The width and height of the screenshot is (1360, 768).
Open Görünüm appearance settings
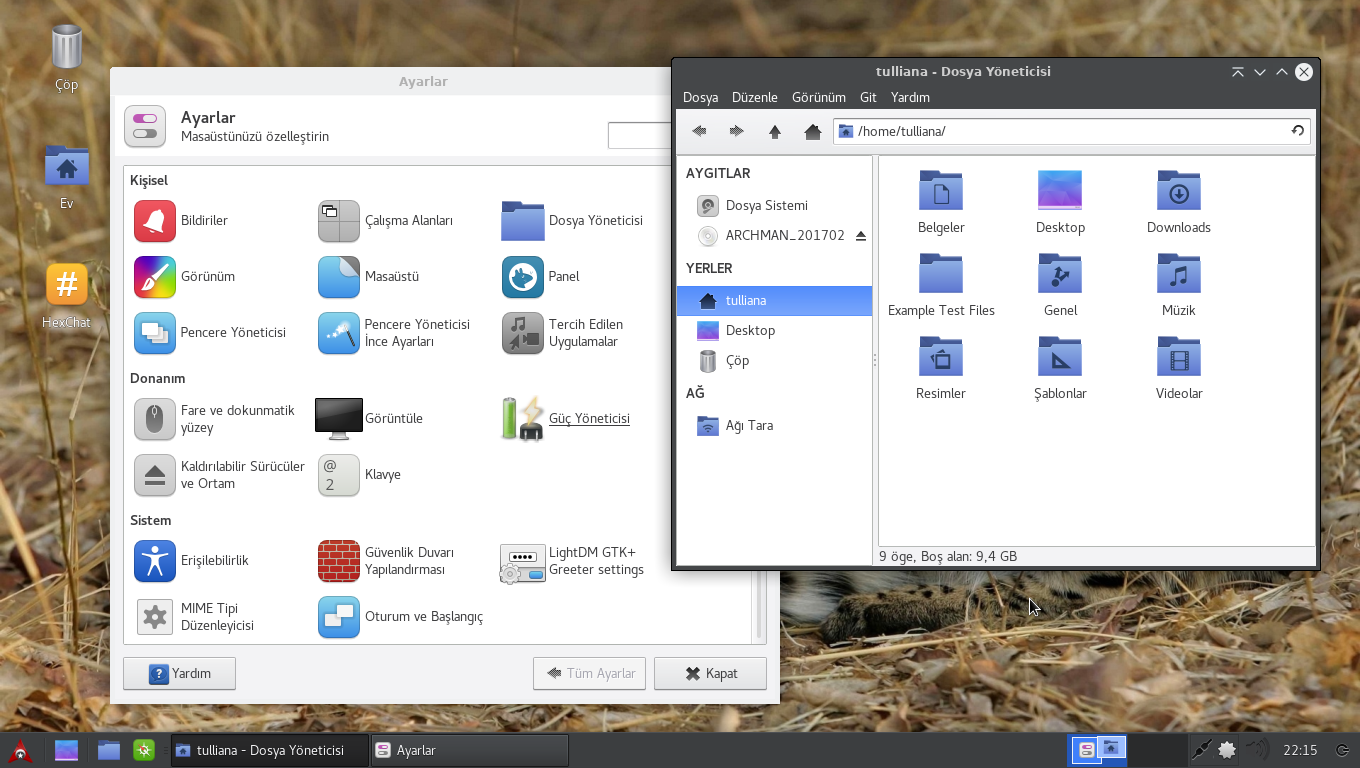point(185,277)
